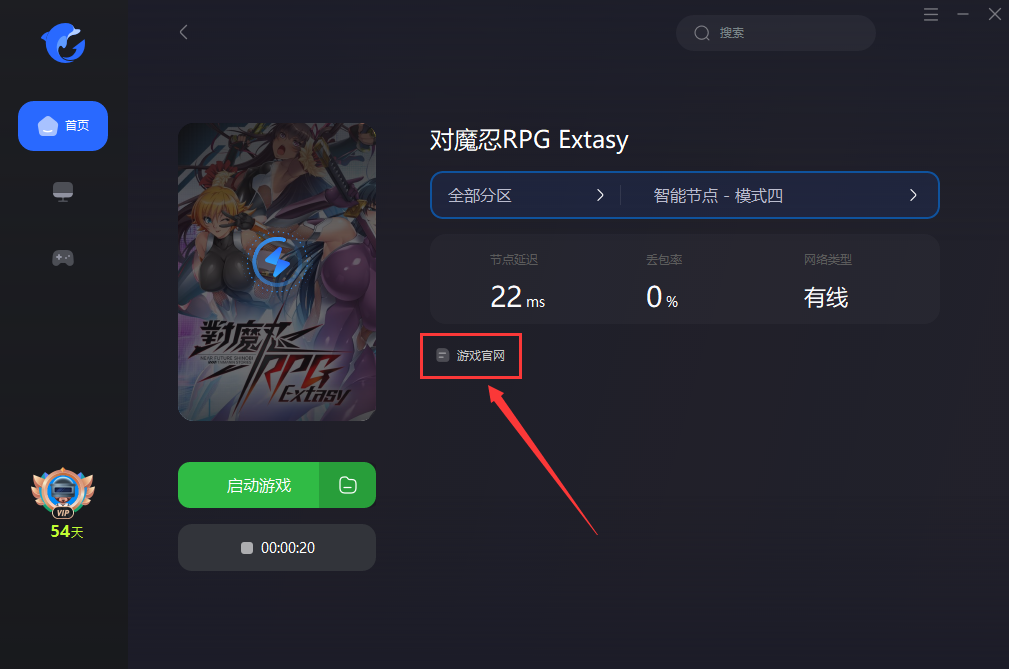Click the 搜索 search input field
The width and height of the screenshot is (1009, 669).
pos(775,33)
